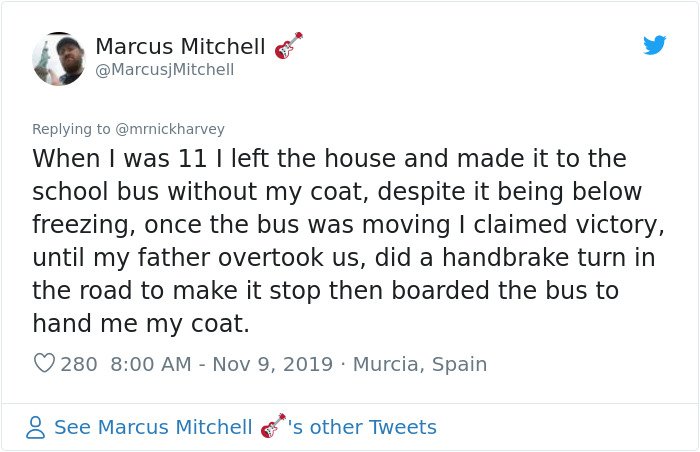Image resolution: width=700 pixels, height=452 pixels.
Task: Like the tweet with the heart icon
Action: tap(44, 363)
